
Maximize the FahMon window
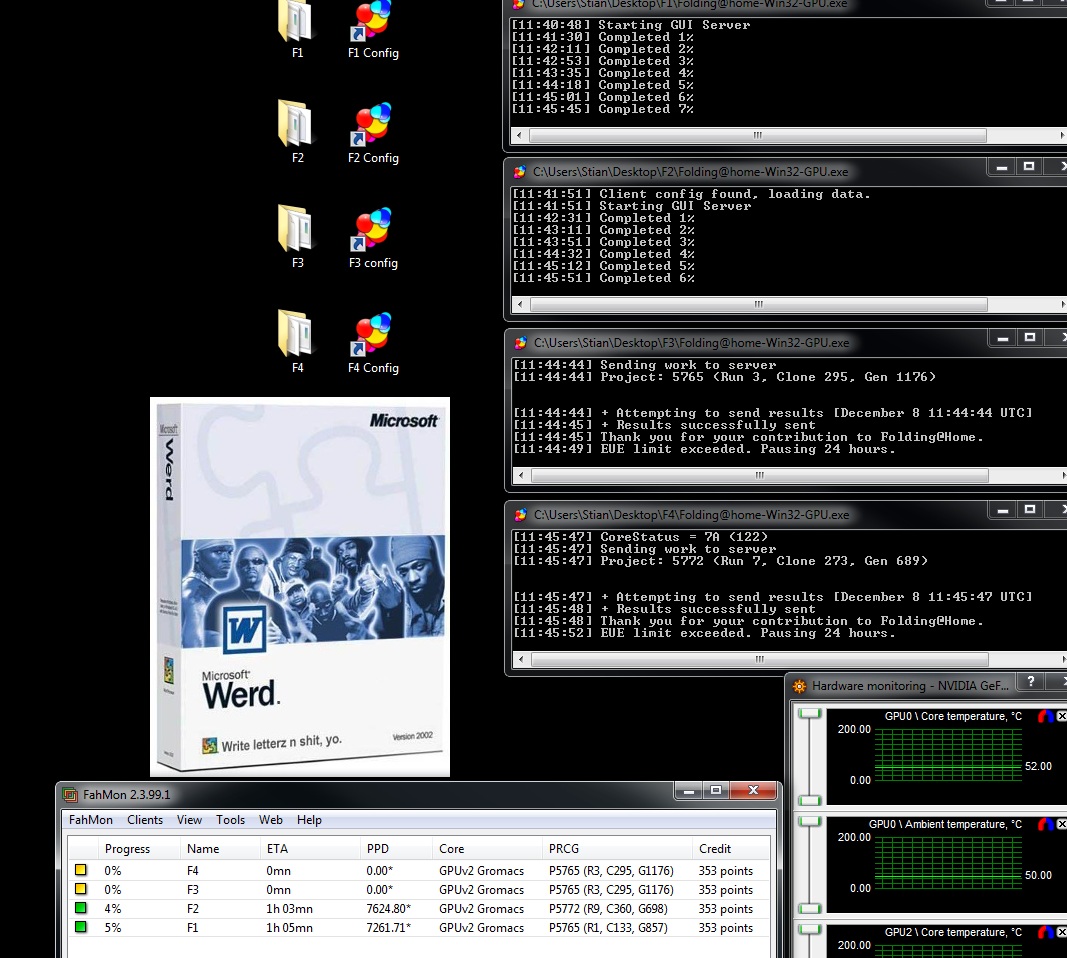click(x=715, y=790)
